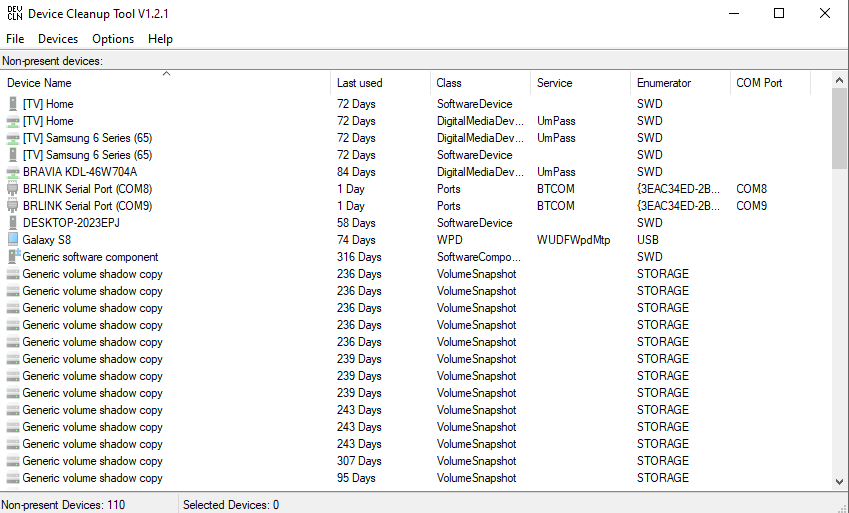Click the Device Cleanup Tool title bar icon

[x=14, y=13]
